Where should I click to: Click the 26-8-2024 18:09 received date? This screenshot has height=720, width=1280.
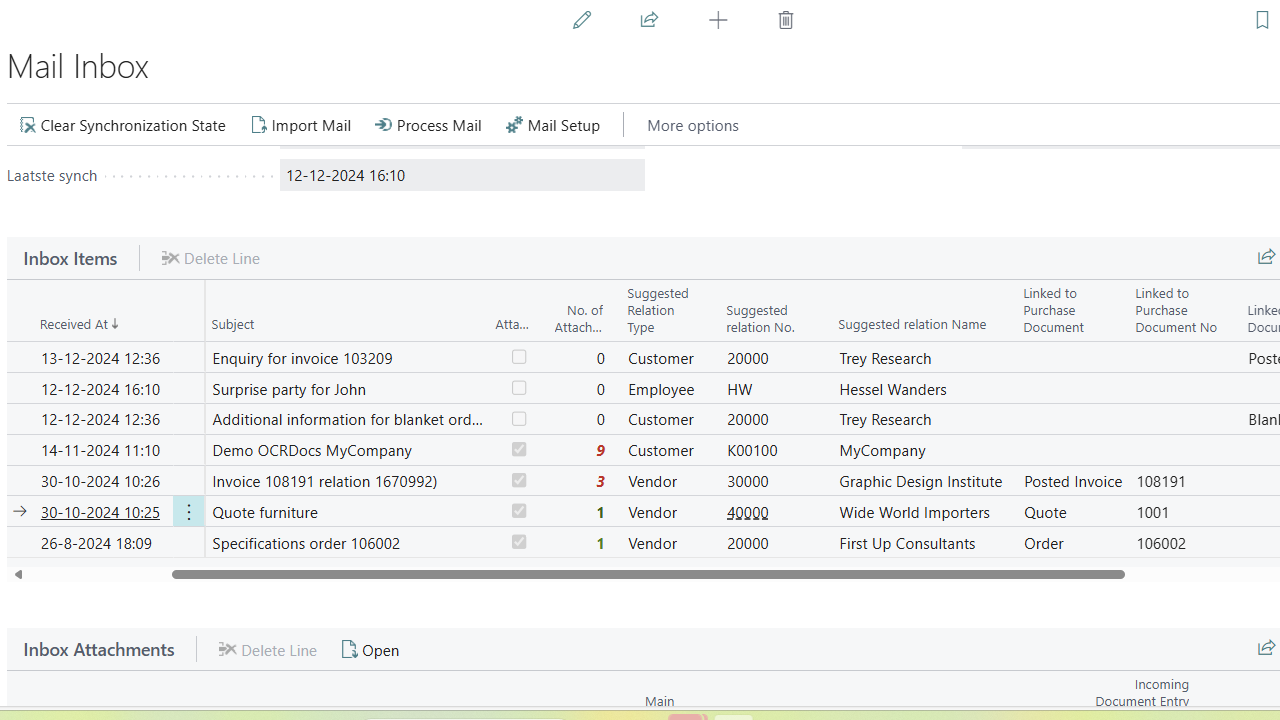point(96,543)
